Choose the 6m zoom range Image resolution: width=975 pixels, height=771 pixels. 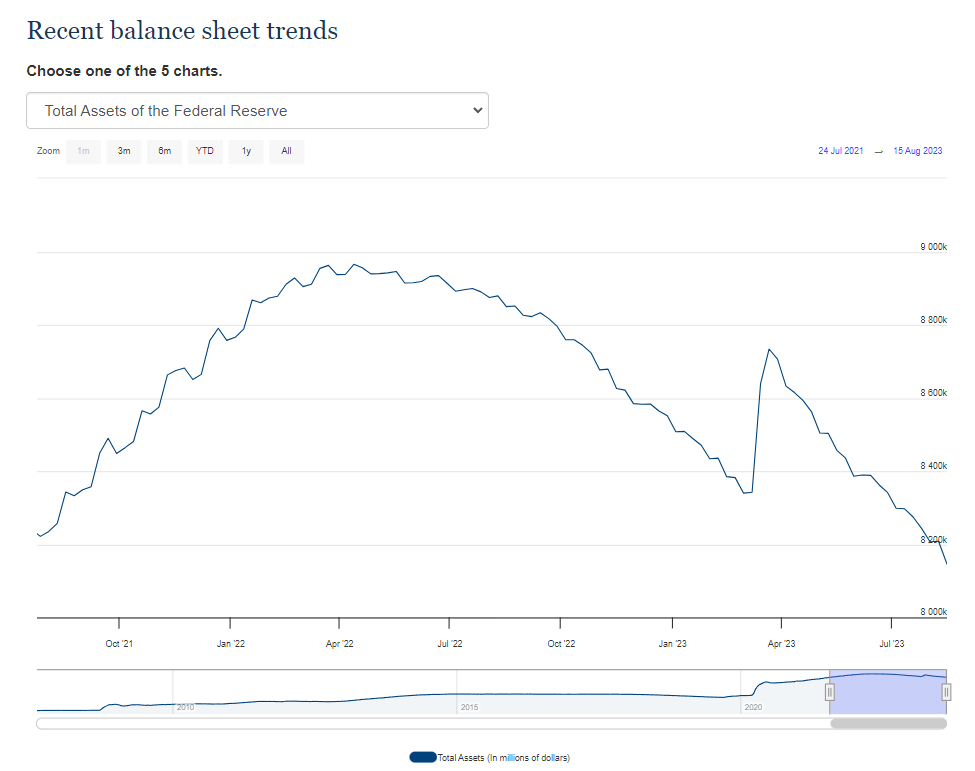click(164, 151)
